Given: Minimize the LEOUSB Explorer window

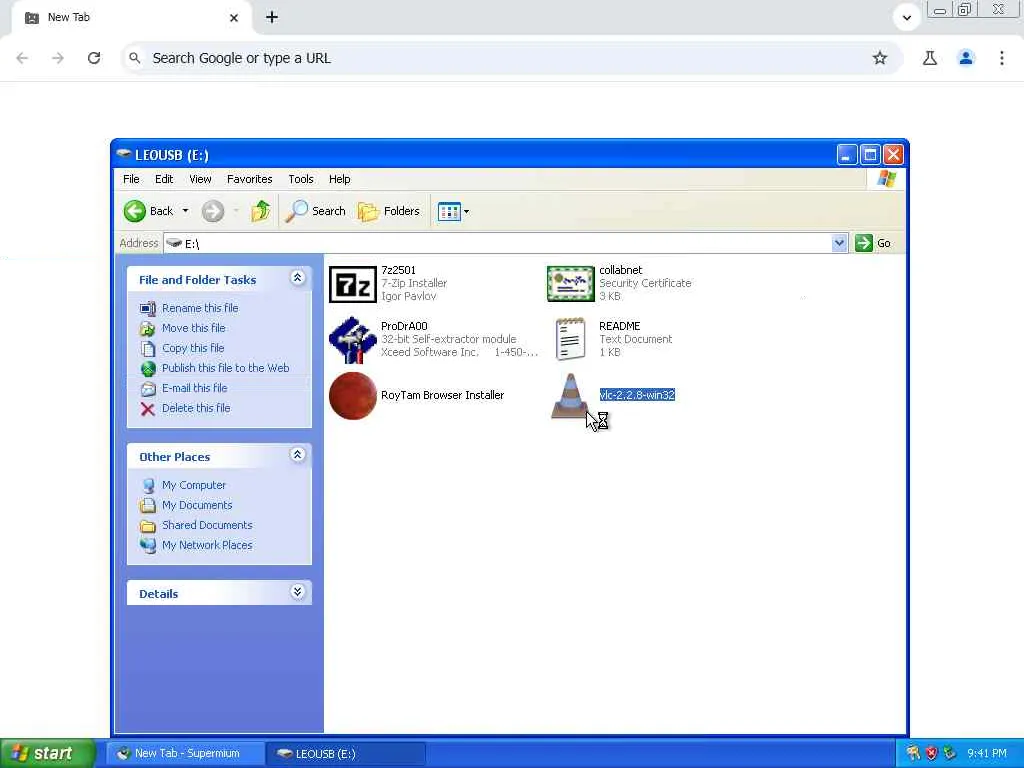Looking at the screenshot, I should (846, 155).
